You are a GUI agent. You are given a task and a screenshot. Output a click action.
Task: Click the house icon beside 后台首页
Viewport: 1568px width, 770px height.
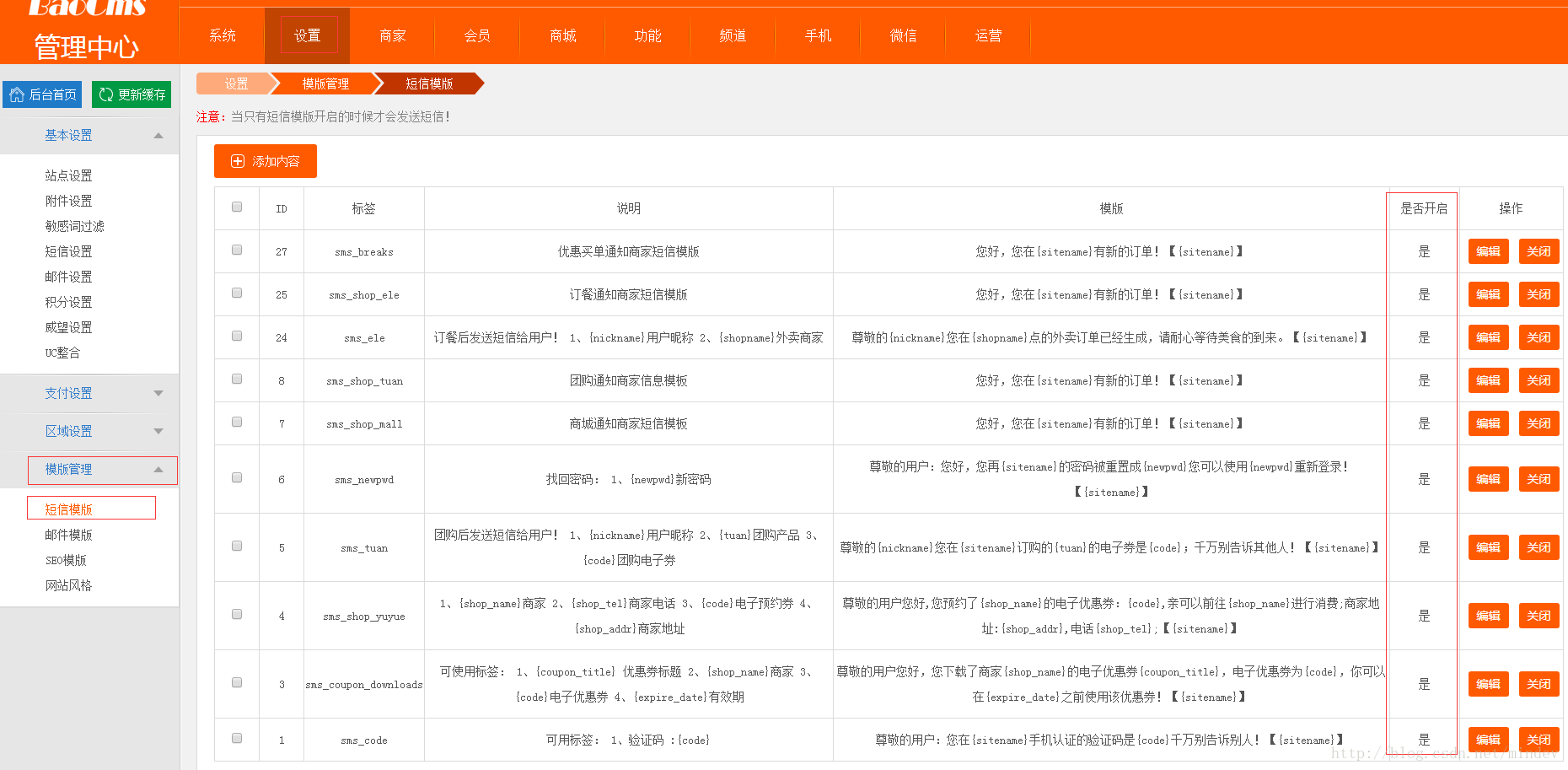click(x=17, y=94)
